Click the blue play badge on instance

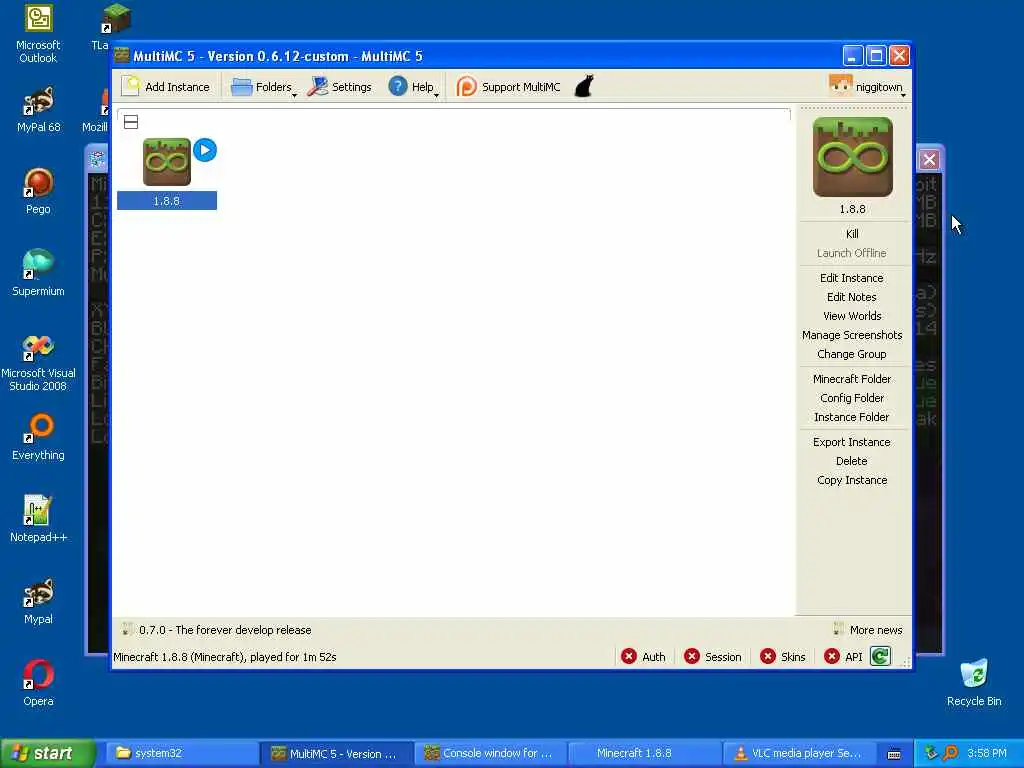pos(205,150)
